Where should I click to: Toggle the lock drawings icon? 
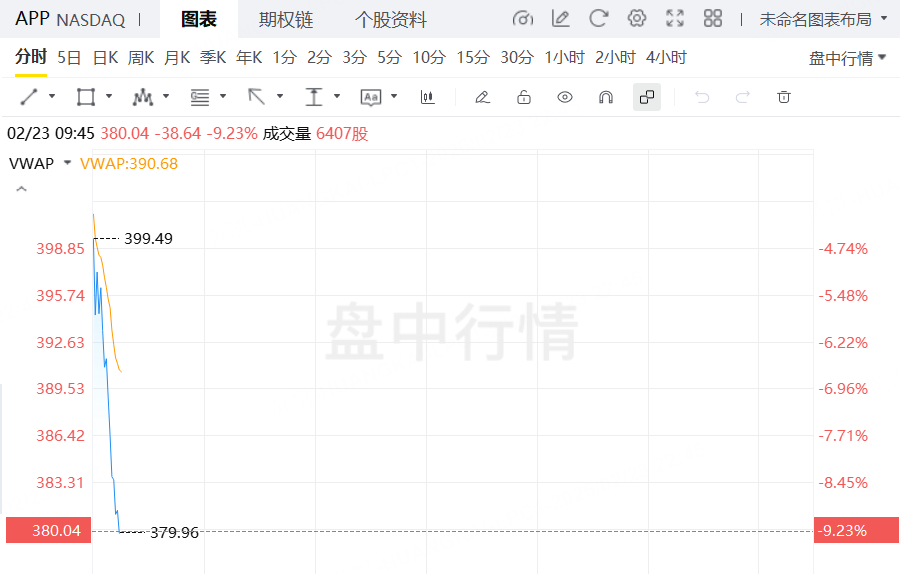point(523,97)
